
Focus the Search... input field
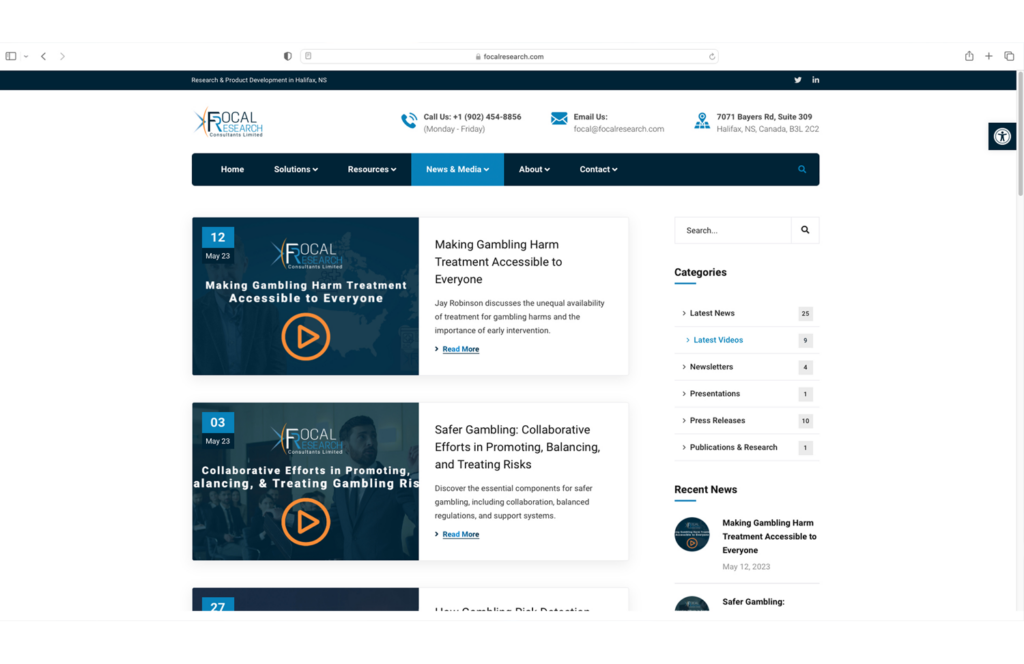[733, 230]
